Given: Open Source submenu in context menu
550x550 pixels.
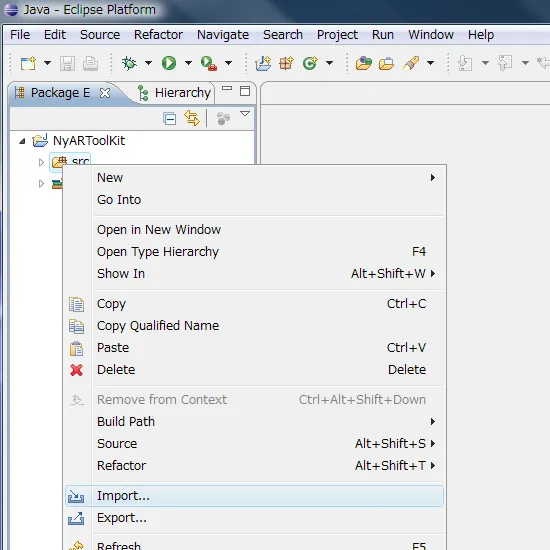Looking at the screenshot, I should point(254,444).
